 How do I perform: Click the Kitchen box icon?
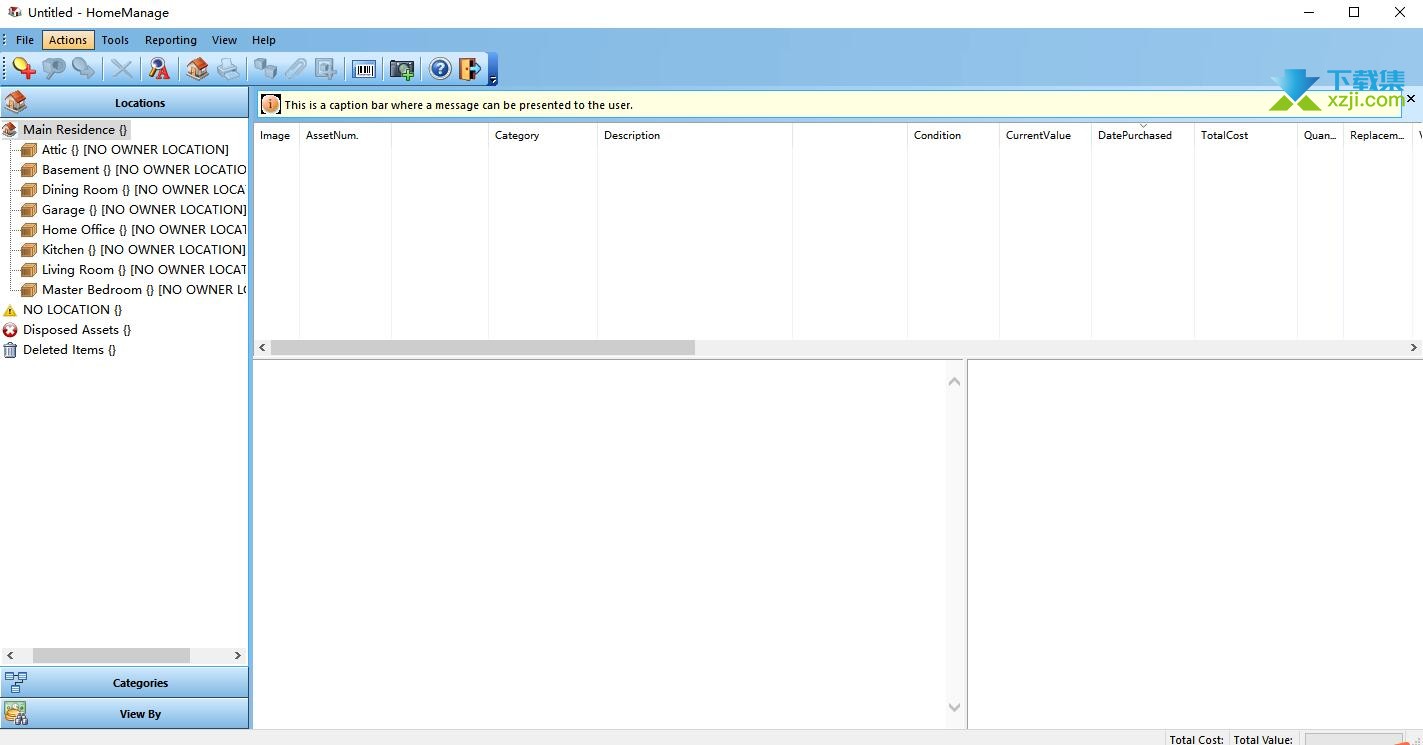29,249
